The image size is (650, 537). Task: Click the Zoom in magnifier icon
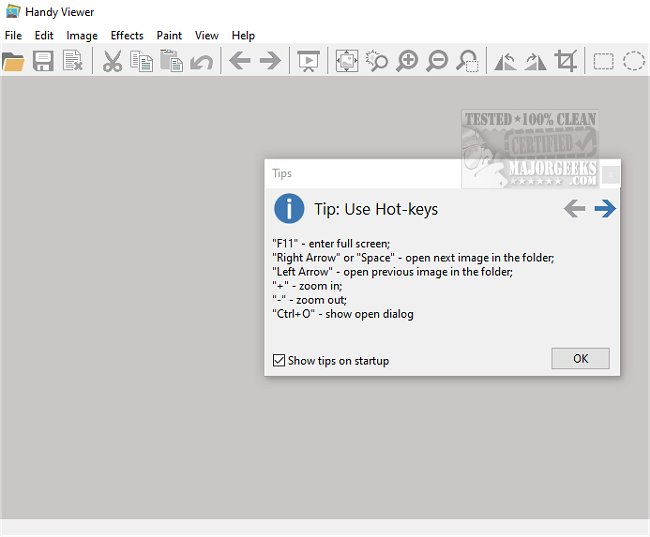tap(407, 62)
